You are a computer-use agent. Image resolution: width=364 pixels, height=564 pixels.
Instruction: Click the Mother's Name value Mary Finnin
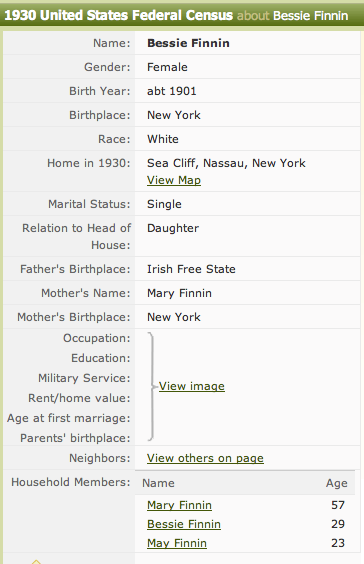(179, 293)
